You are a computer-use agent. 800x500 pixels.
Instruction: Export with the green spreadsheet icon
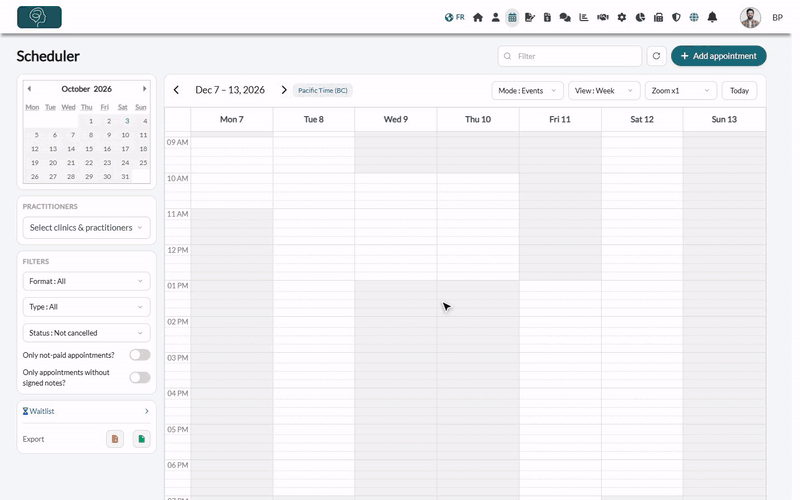[x=142, y=439]
